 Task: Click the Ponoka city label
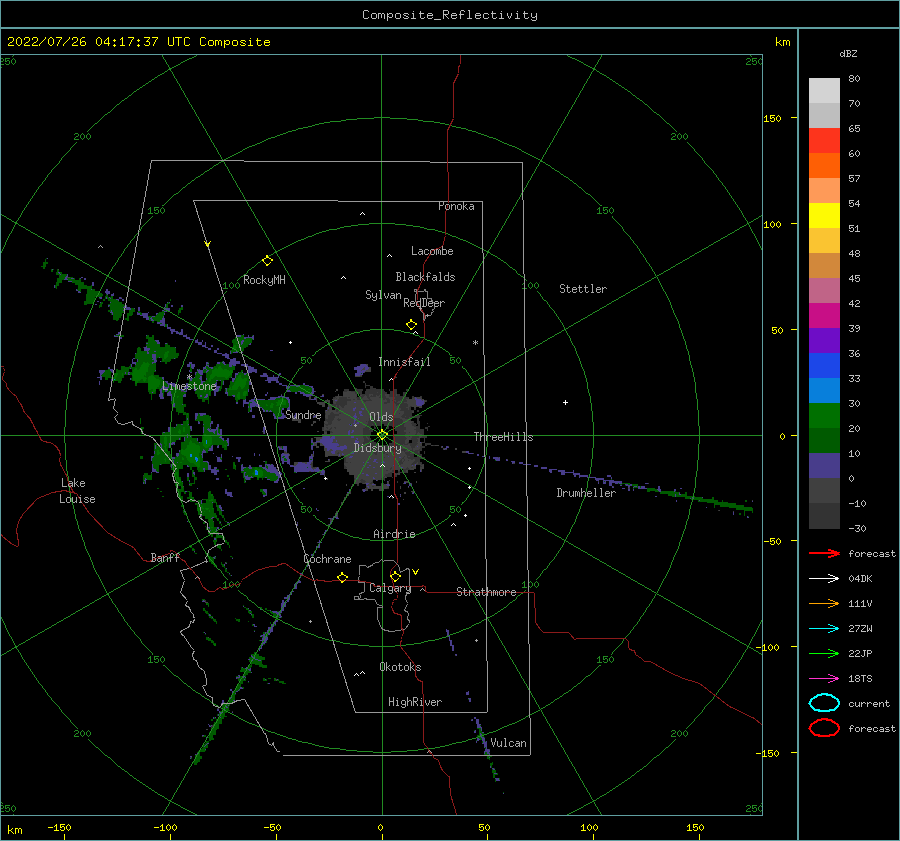coord(456,206)
